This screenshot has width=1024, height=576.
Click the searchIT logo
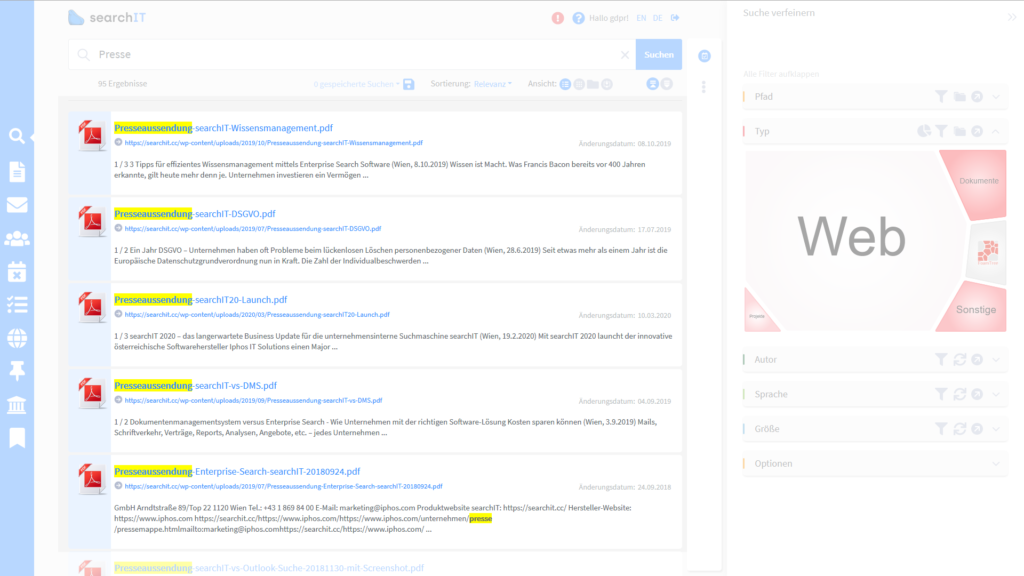(x=107, y=18)
